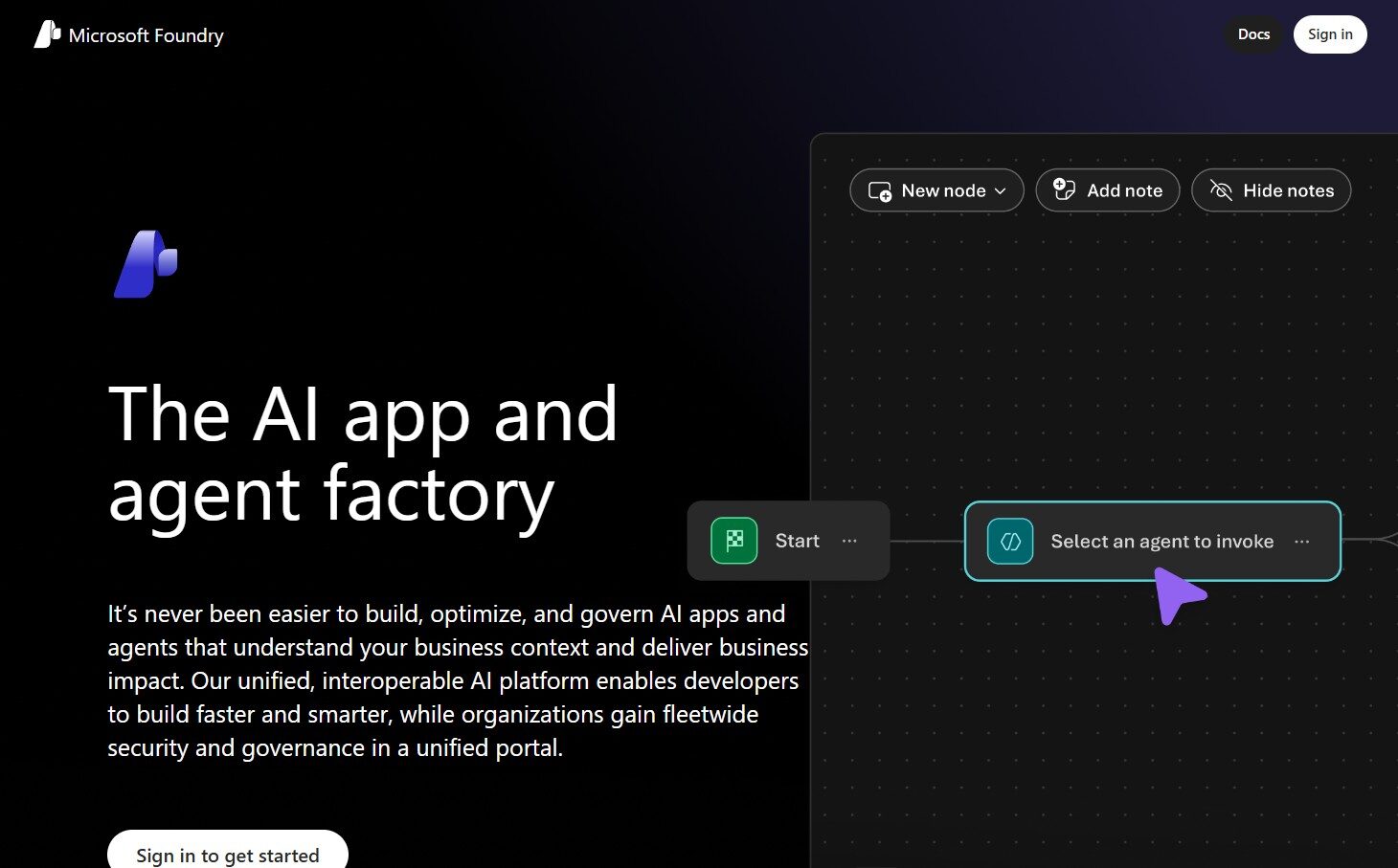
Task: Click the purple cursor arrow on canvas
Action: click(x=1177, y=593)
